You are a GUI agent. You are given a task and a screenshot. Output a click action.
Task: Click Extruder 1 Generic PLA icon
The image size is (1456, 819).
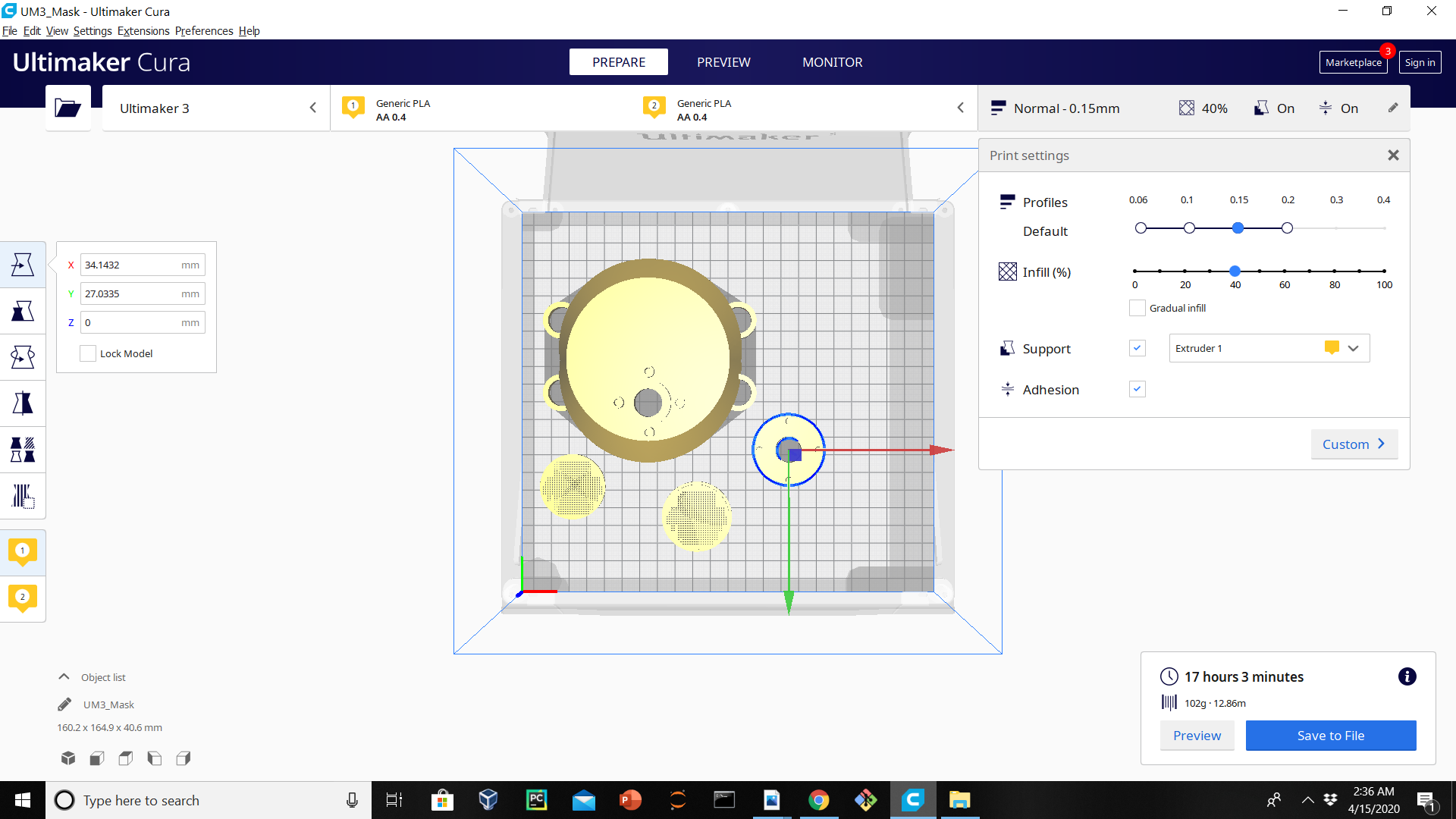pyautogui.click(x=353, y=107)
